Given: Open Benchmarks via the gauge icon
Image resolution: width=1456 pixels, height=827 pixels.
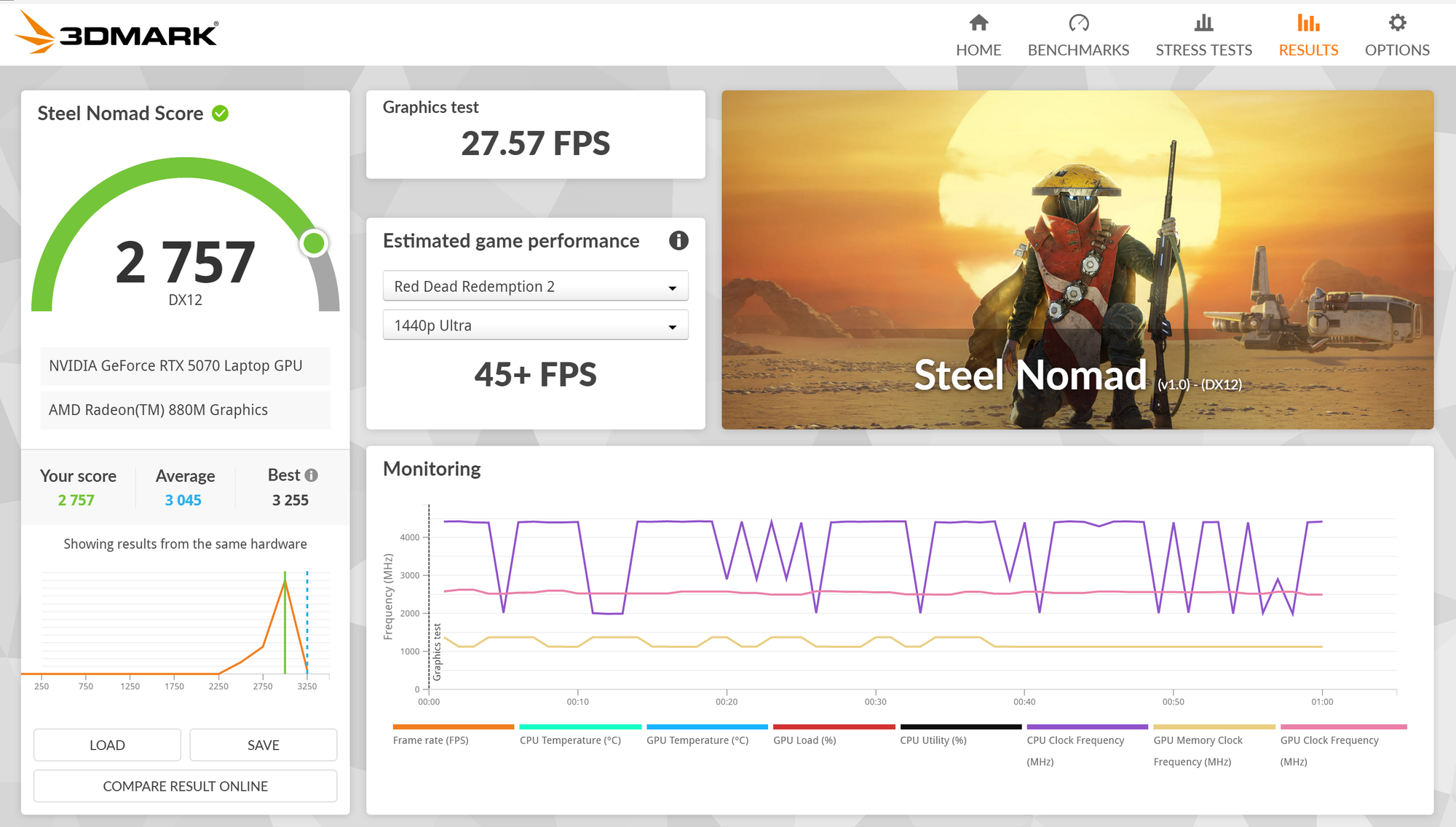Looking at the screenshot, I should 1078,23.
